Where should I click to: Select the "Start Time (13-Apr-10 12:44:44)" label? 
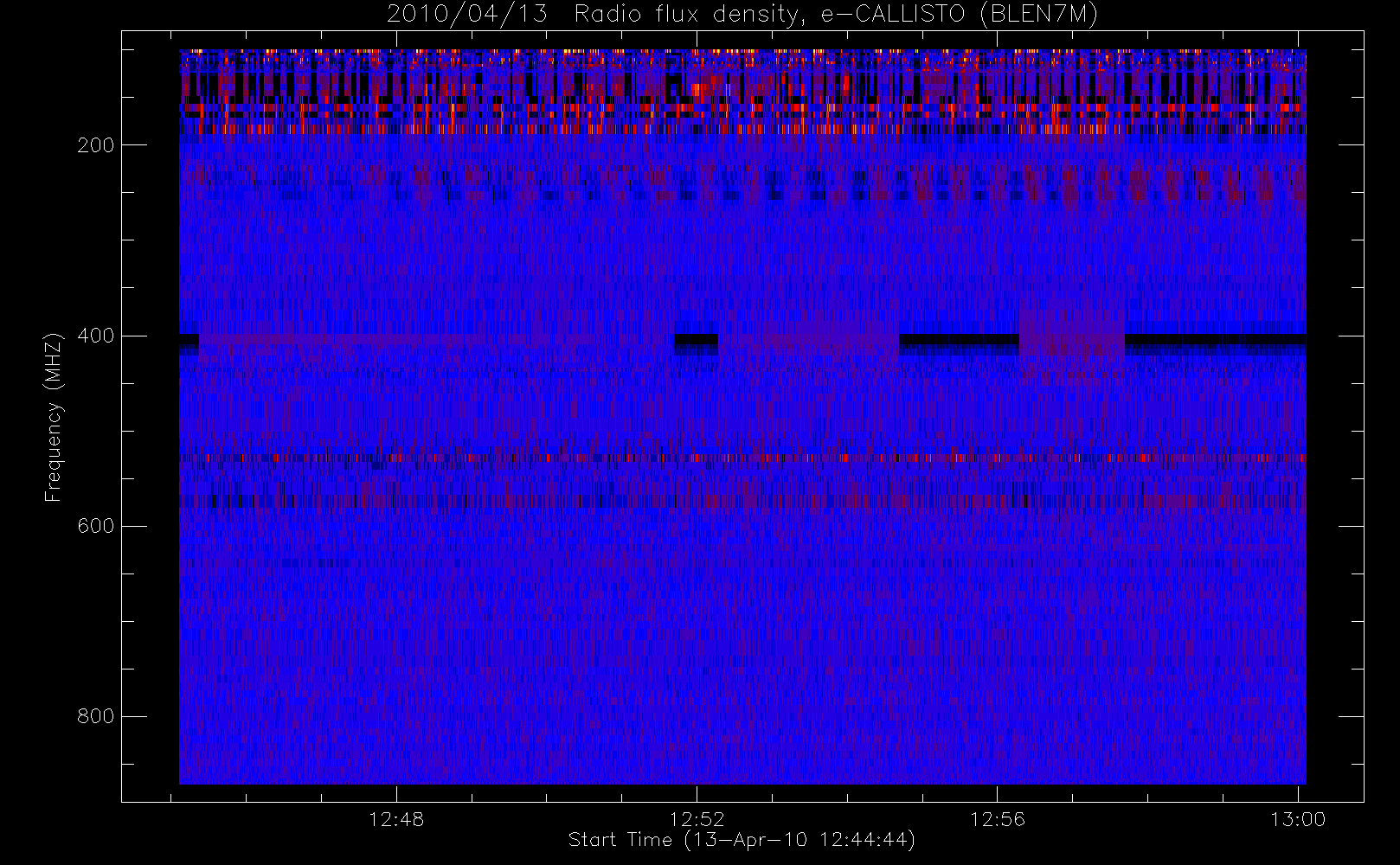(x=742, y=840)
